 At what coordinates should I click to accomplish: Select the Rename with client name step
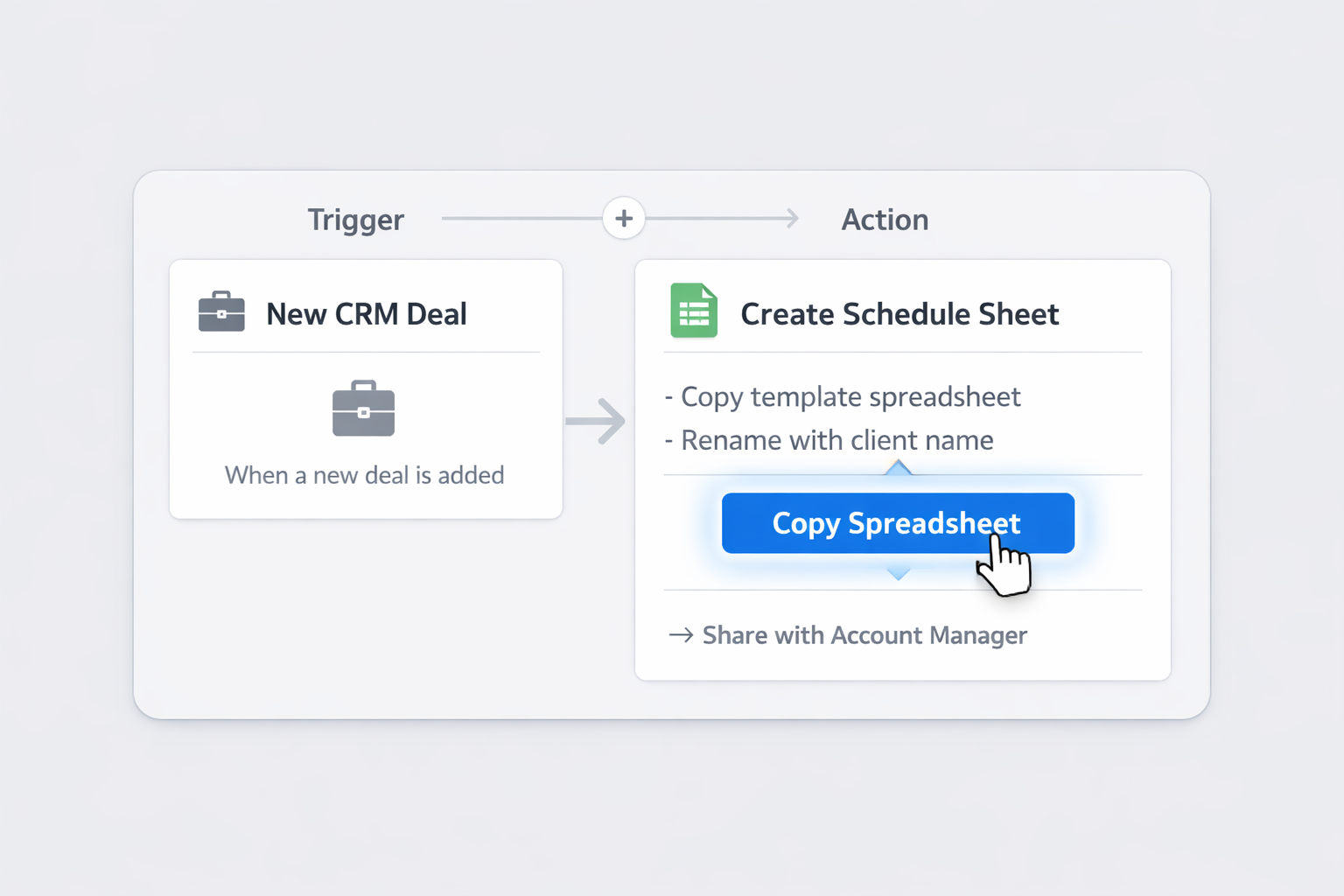click(829, 440)
